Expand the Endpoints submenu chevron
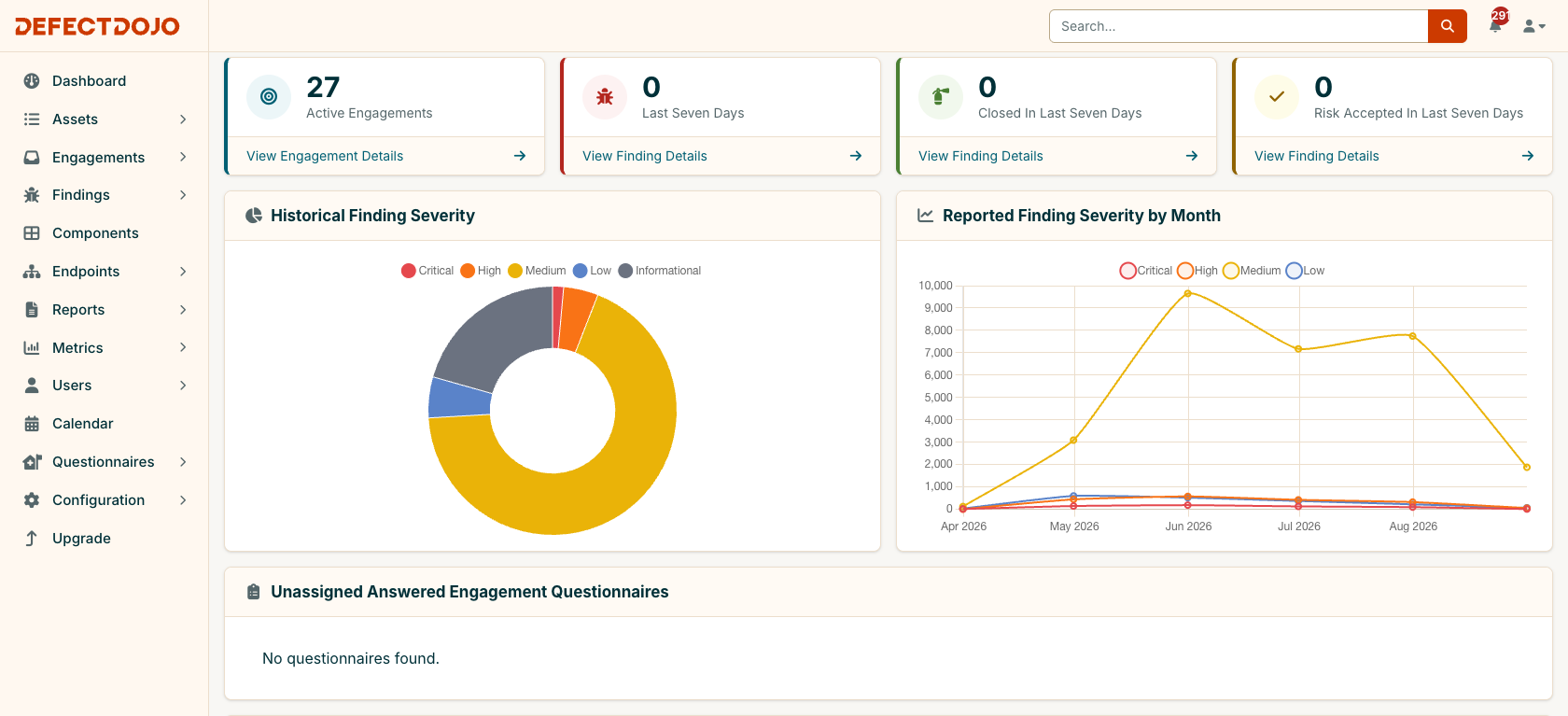 click(x=183, y=272)
